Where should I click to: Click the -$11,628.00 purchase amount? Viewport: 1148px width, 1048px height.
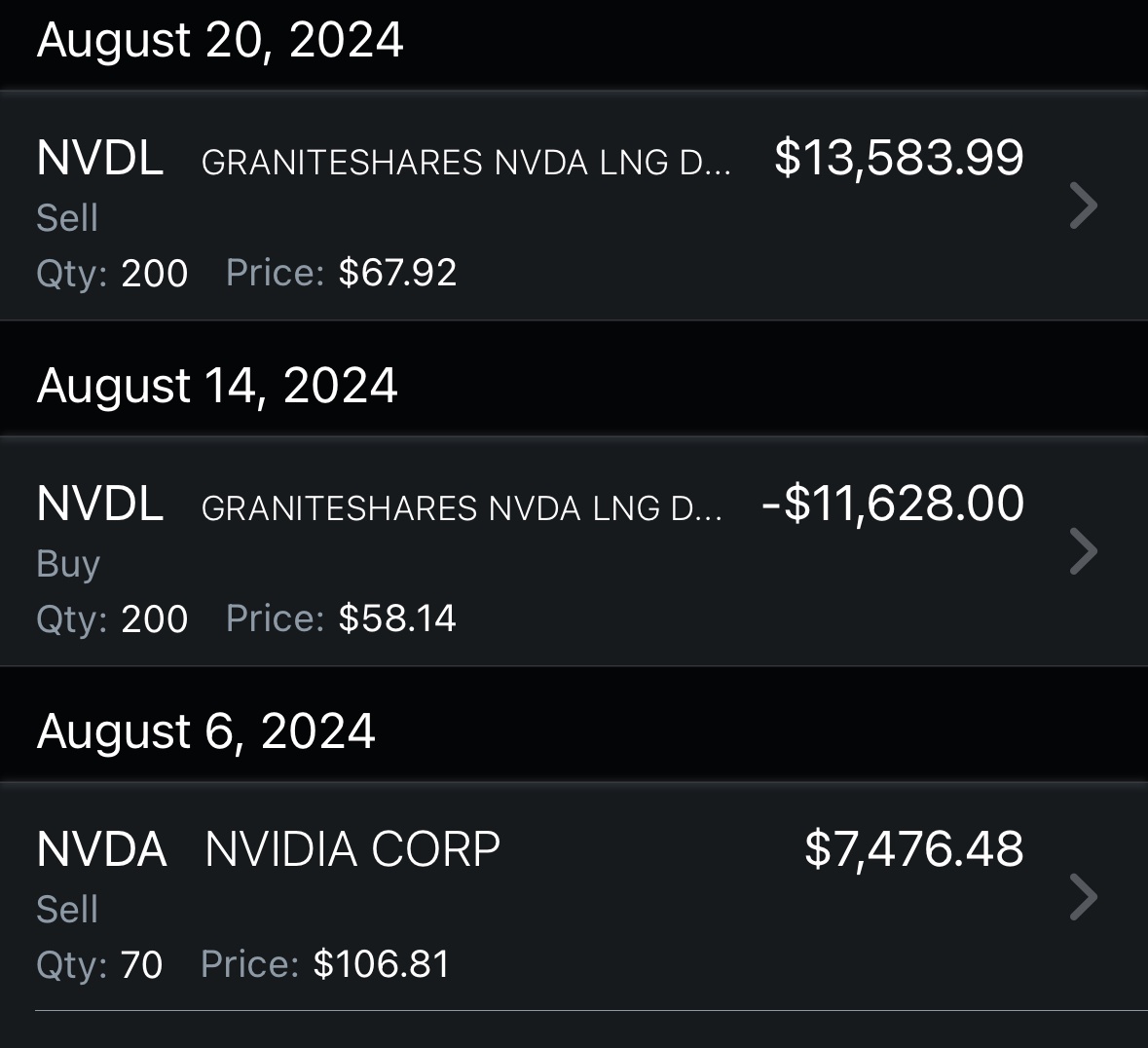click(893, 504)
